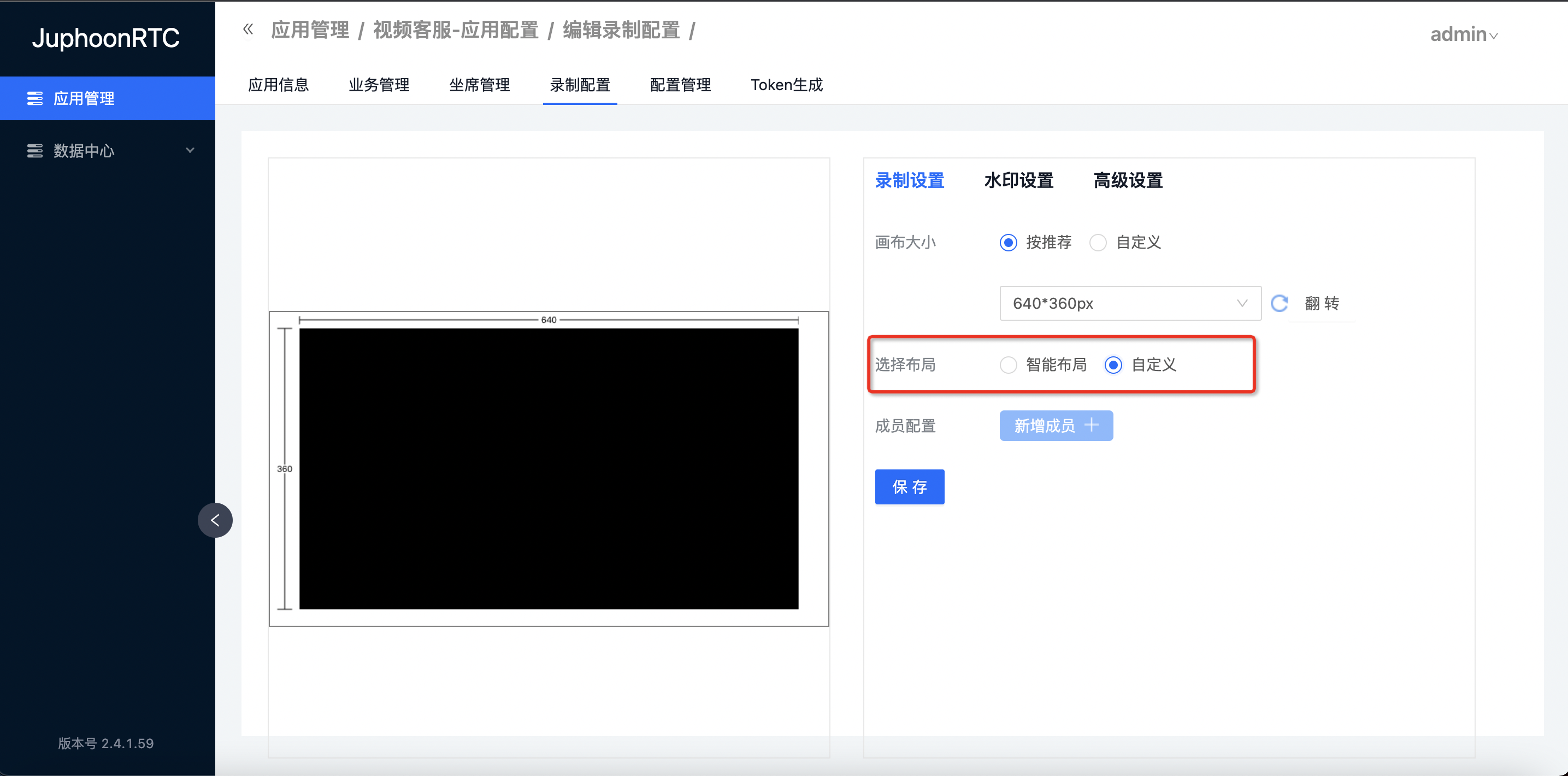This screenshot has height=776, width=1568.
Task: Select 自定义 radio for layout selection
Action: point(1113,365)
